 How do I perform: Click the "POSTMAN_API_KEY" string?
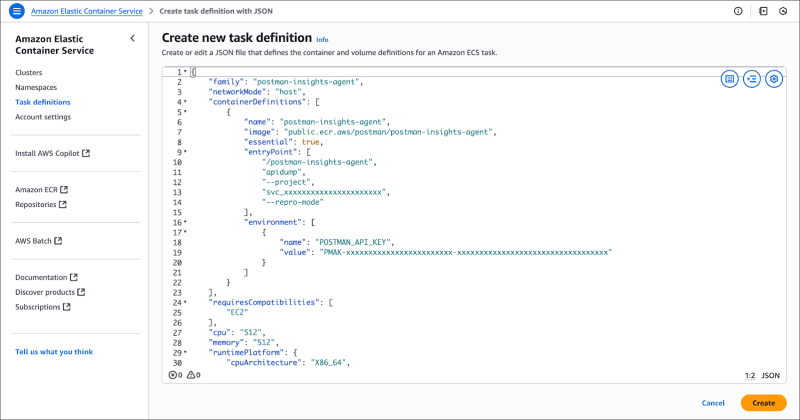click(354, 242)
